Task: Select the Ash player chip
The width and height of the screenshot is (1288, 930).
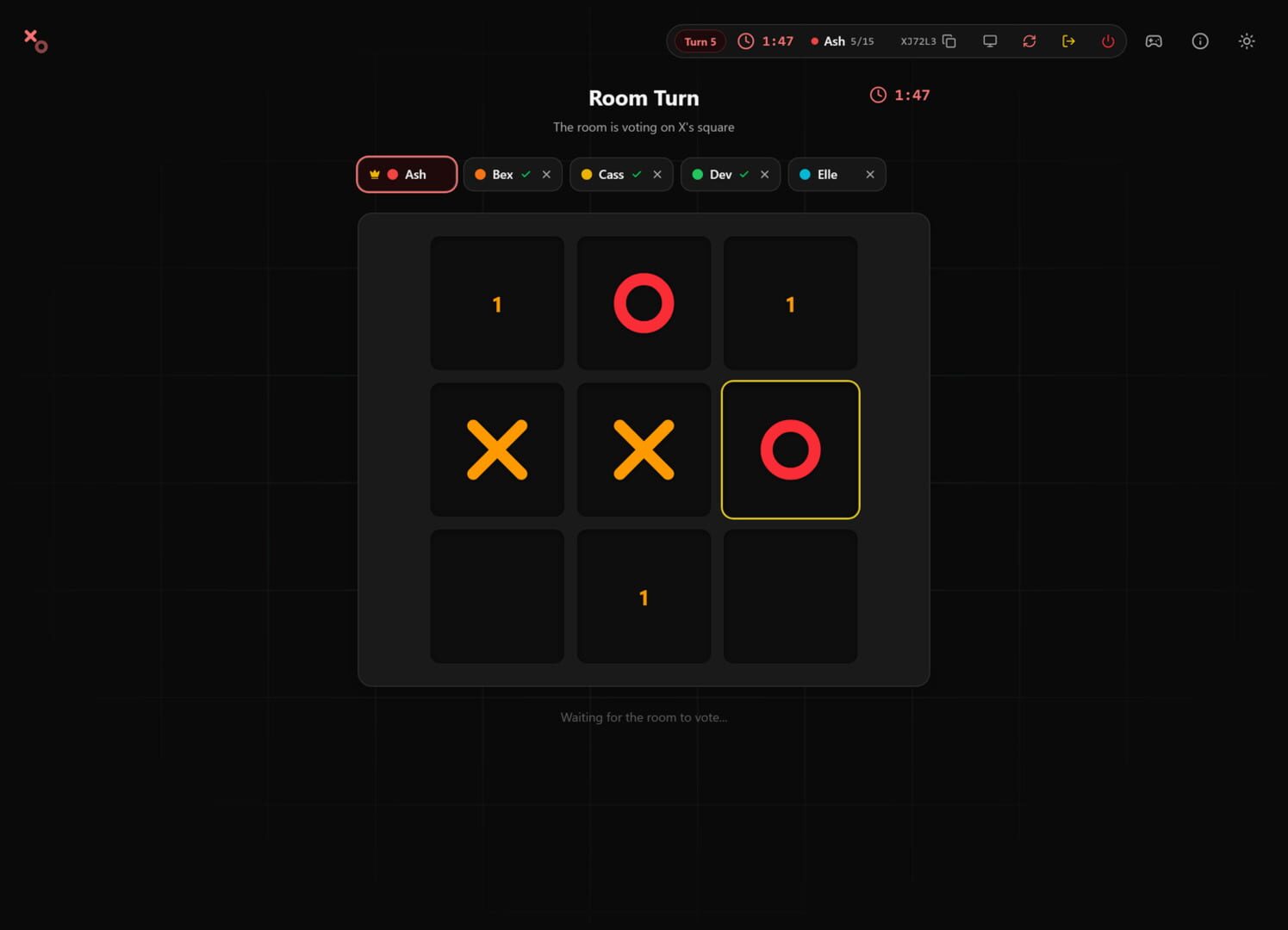Action: coord(407,174)
